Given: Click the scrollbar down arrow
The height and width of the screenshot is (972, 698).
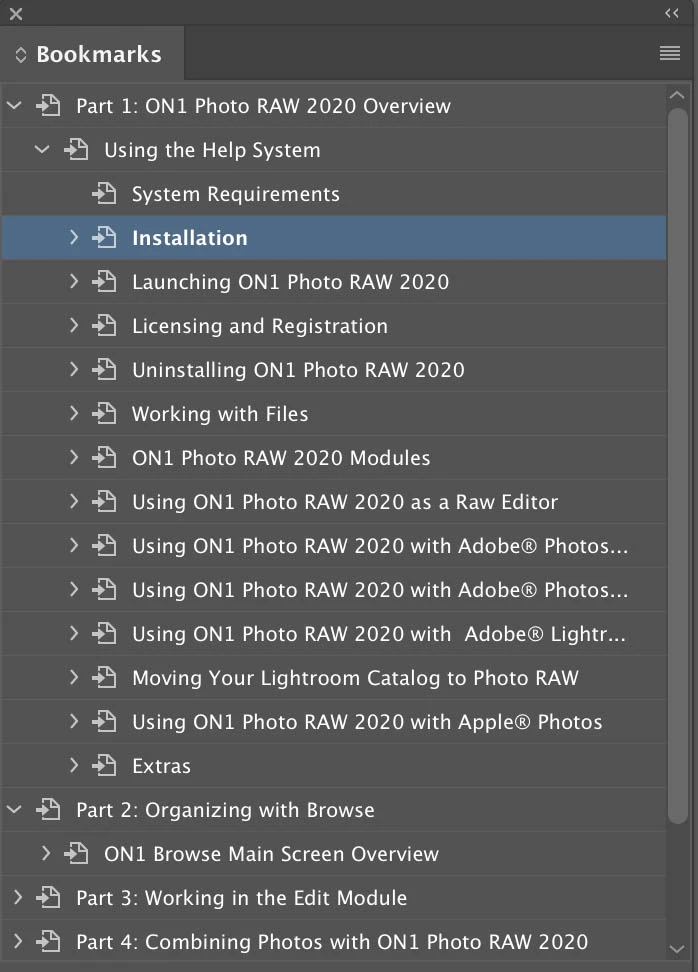Looking at the screenshot, I should (x=678, y=949).
